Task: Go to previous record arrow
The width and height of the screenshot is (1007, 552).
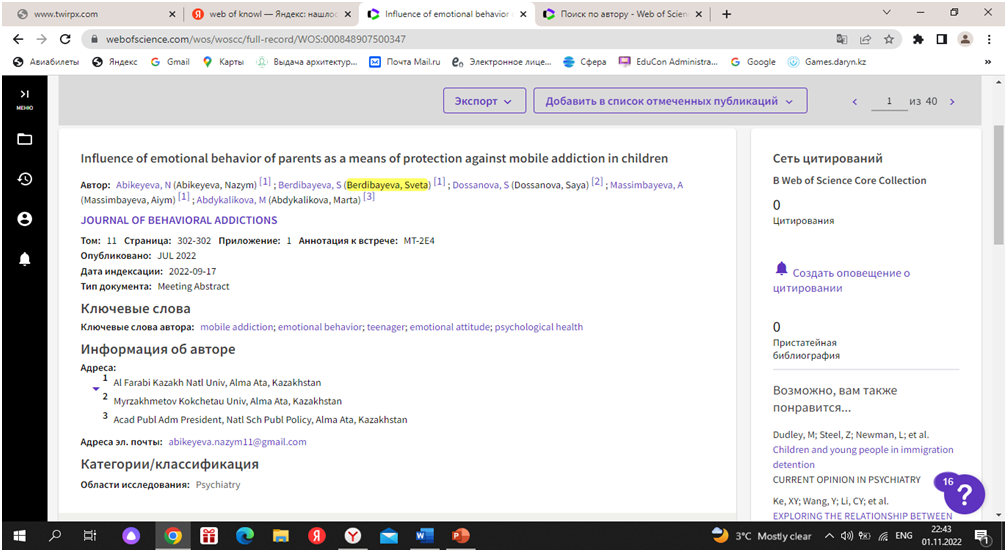Action: coord(854,101)
